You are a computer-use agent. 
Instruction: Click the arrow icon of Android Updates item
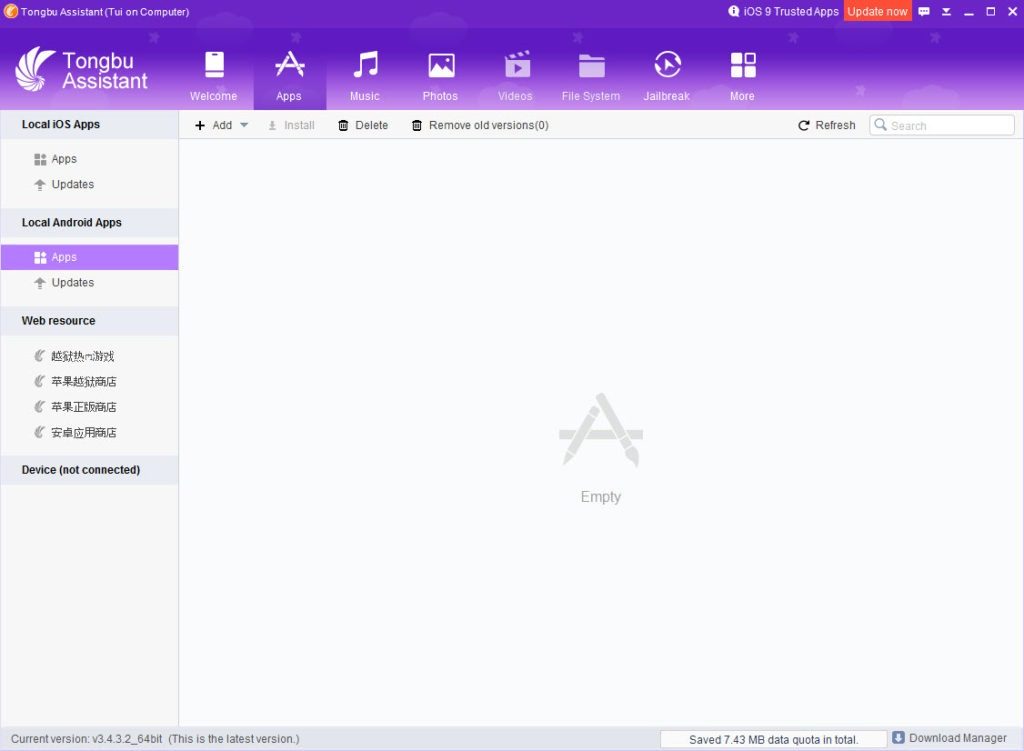tap(40, 283)
